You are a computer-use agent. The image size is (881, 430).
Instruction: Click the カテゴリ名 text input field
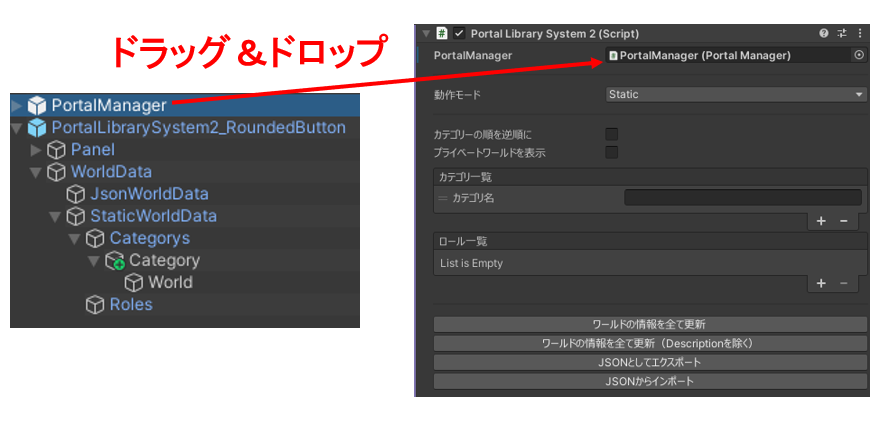tap(742, 198)
